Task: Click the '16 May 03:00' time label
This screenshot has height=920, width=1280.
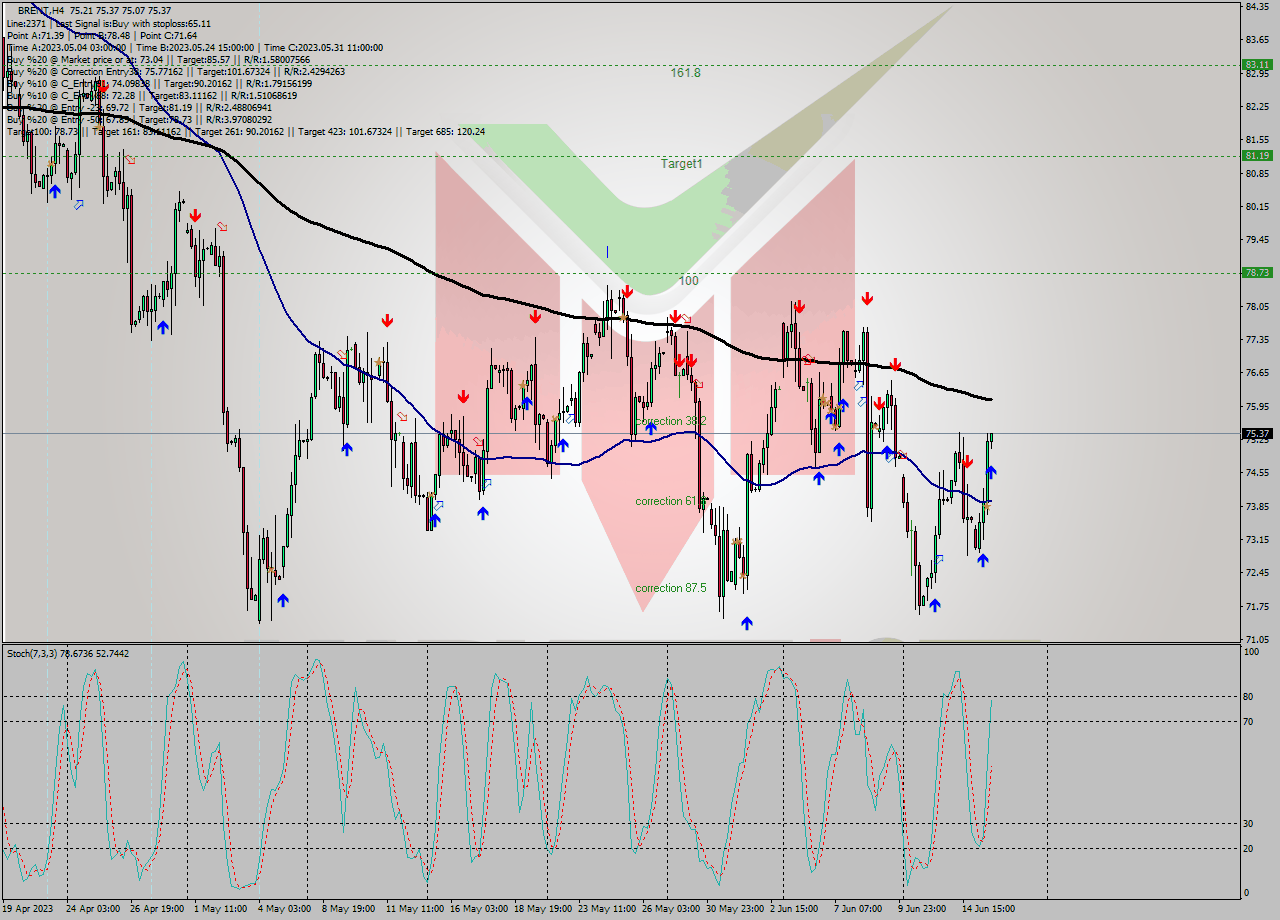Action: pos(478,909)
